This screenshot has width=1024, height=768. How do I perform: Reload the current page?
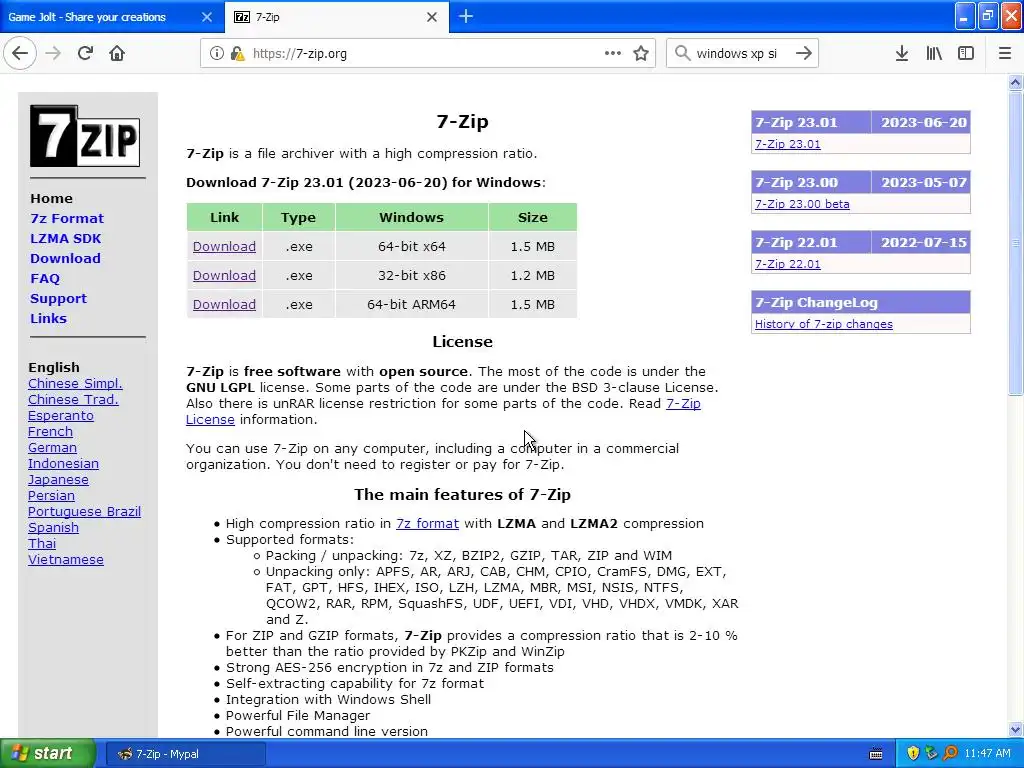(86, 54)
